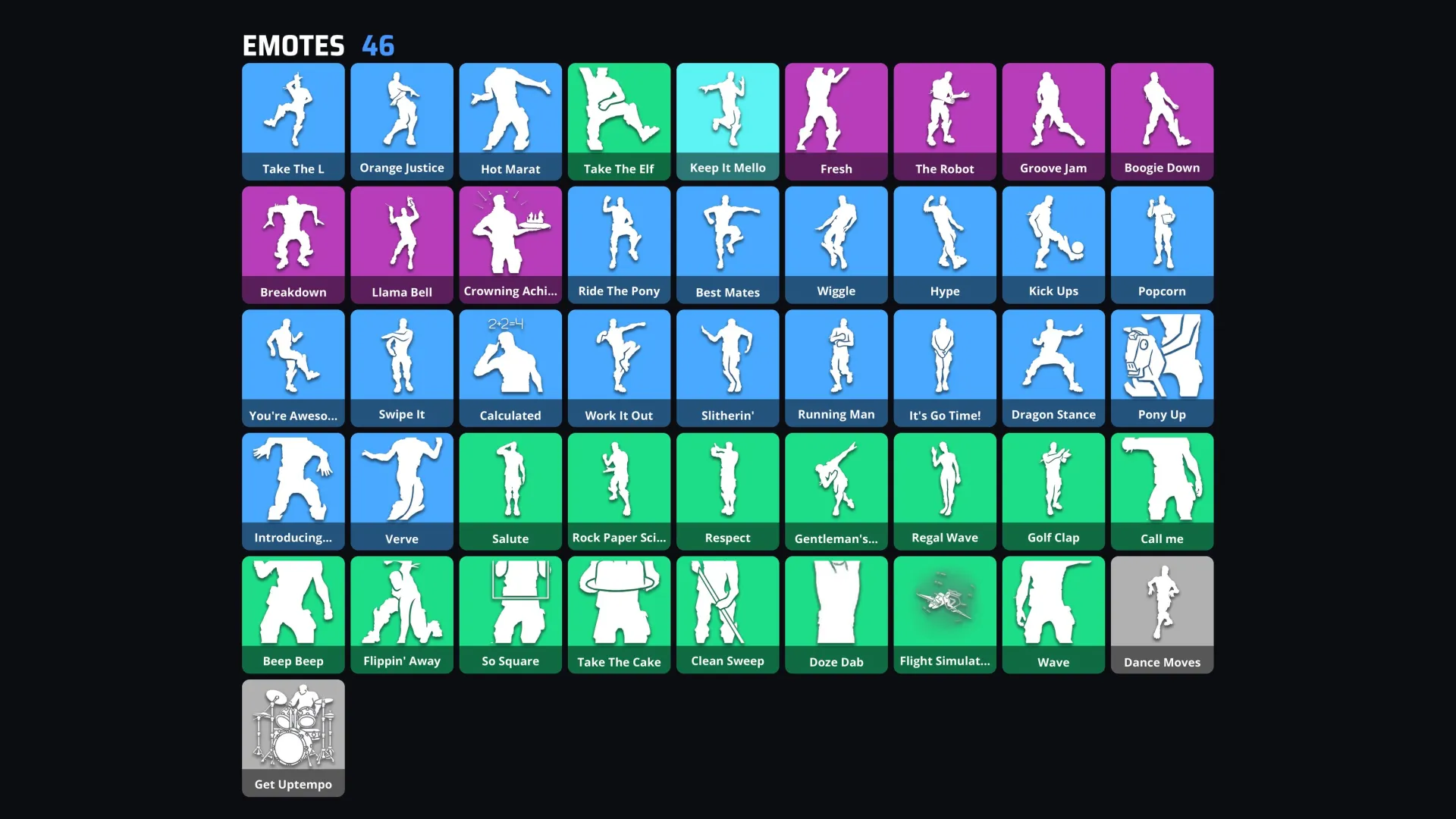The image size is (1456, 819).
Task: Choose the Orange Justice emote tile
Action: pos(402,121)
